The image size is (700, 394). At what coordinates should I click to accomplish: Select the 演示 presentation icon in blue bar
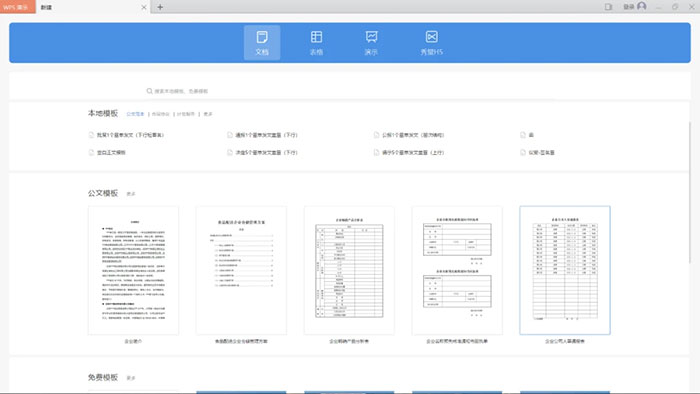(371, 43)
